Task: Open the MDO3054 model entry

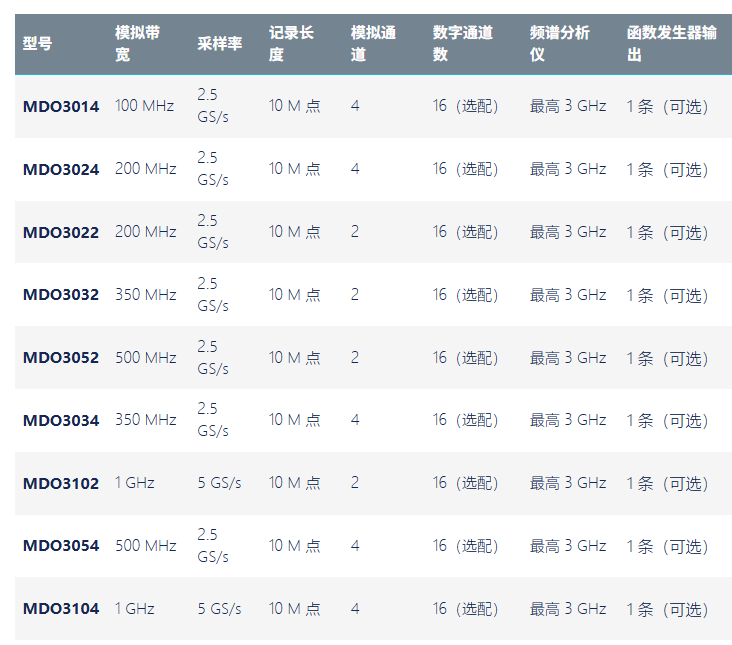Action: coord(61,546)
